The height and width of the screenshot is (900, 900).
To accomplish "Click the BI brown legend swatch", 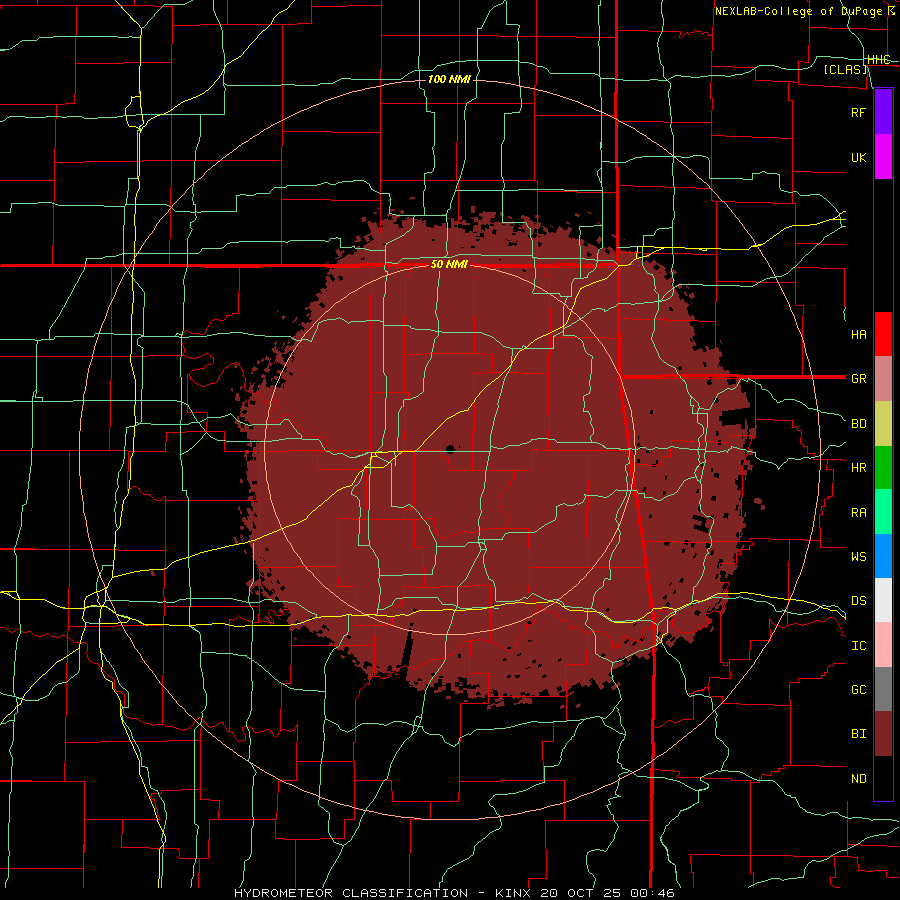I will [883, 734].
